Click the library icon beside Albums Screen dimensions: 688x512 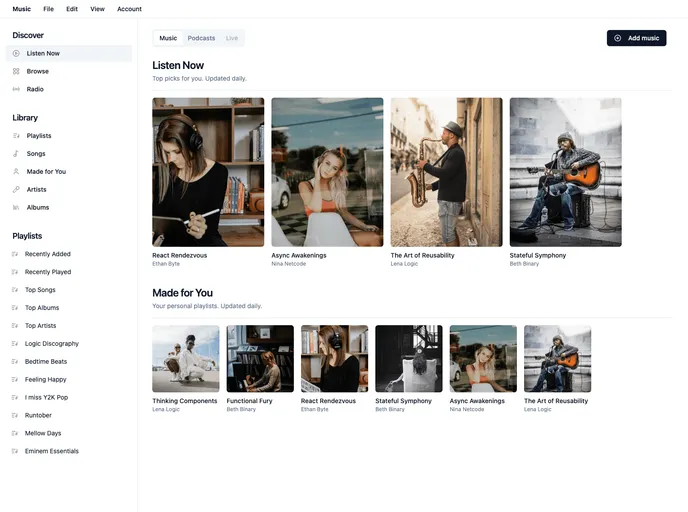[16, 208]
